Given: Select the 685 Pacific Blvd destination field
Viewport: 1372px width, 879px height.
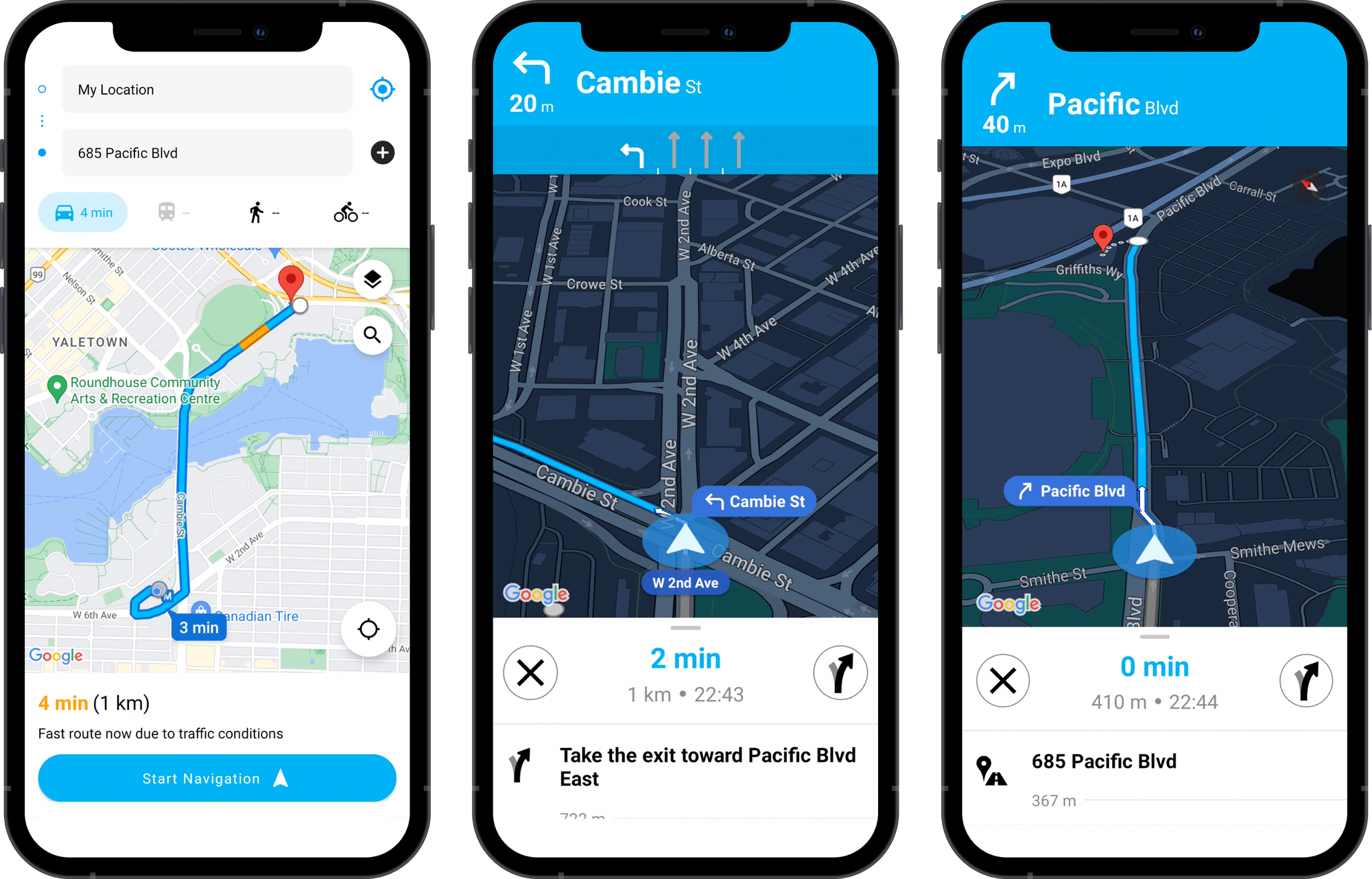Looking at the screenshot, I should coord(211,152).
